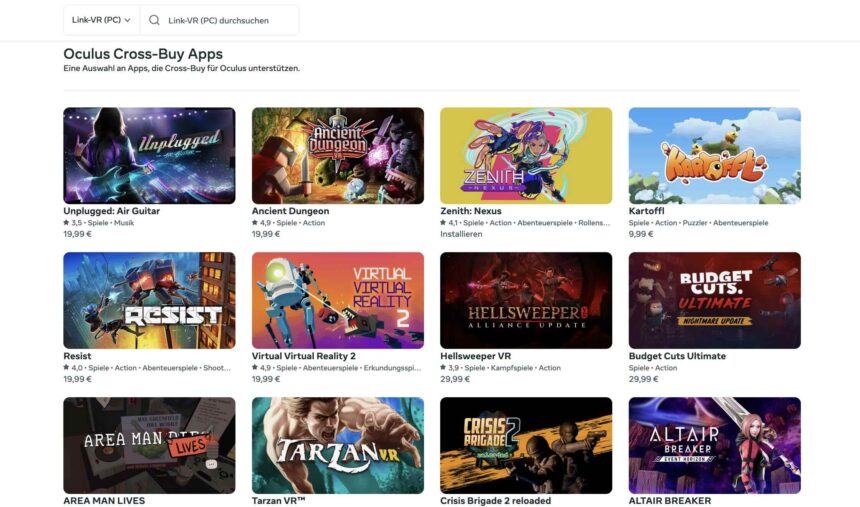Screen dimensions: 860x507
Task: Open the Tarzan VR cover image
Action: pos(338,446)
